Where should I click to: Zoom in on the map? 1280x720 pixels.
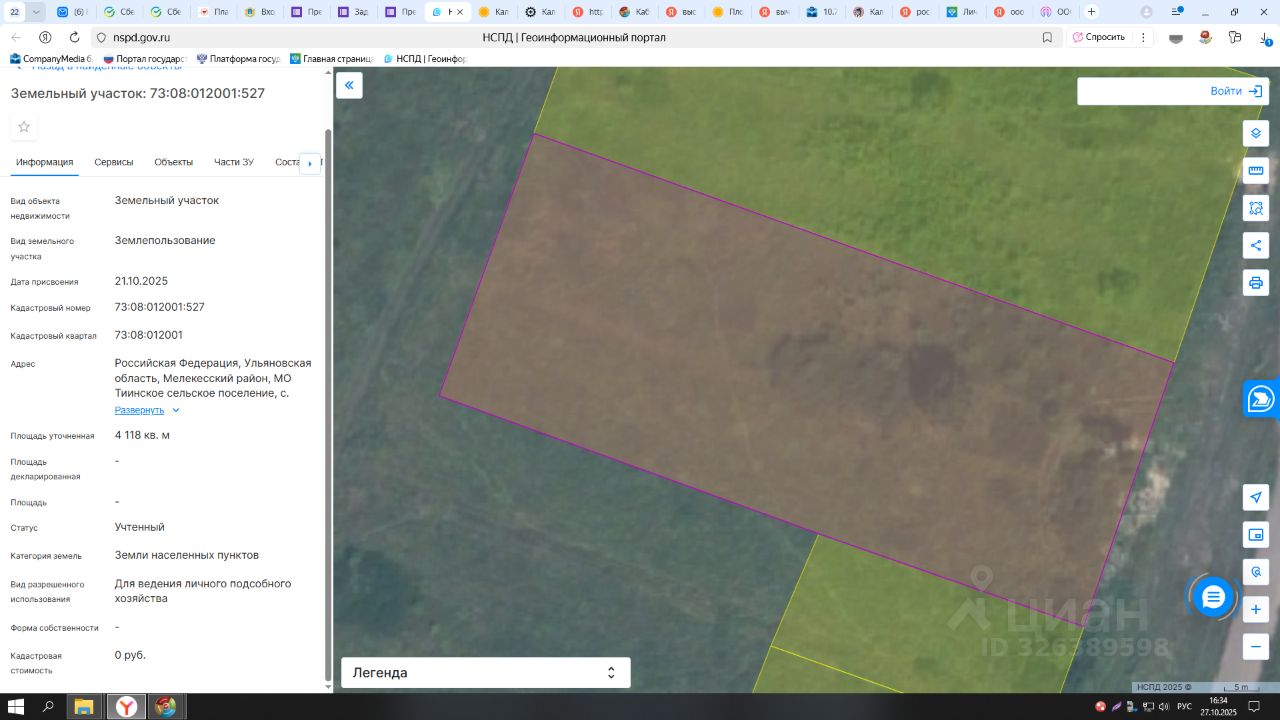pyautogui.click(x=1256, y=609)
